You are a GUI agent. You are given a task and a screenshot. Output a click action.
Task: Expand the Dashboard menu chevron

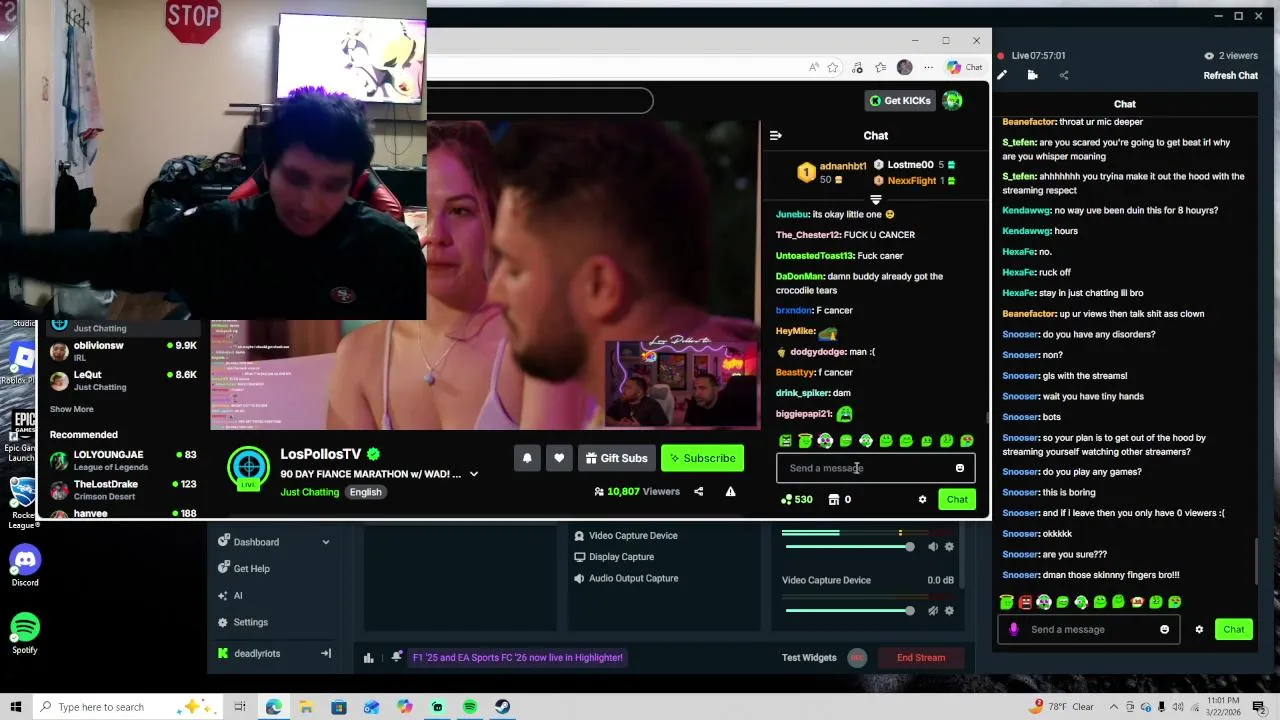tap(325, 542)
